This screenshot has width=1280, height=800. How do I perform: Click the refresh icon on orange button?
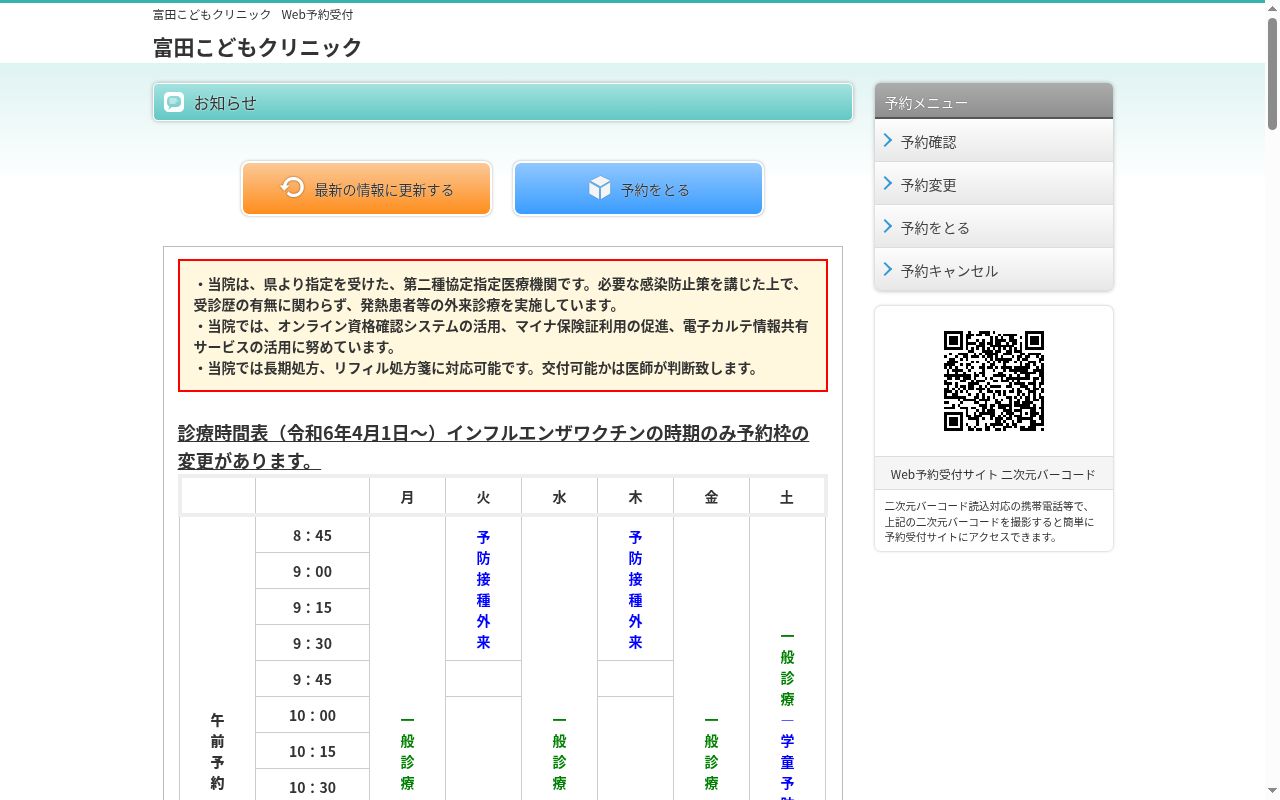tap(292, 187)
